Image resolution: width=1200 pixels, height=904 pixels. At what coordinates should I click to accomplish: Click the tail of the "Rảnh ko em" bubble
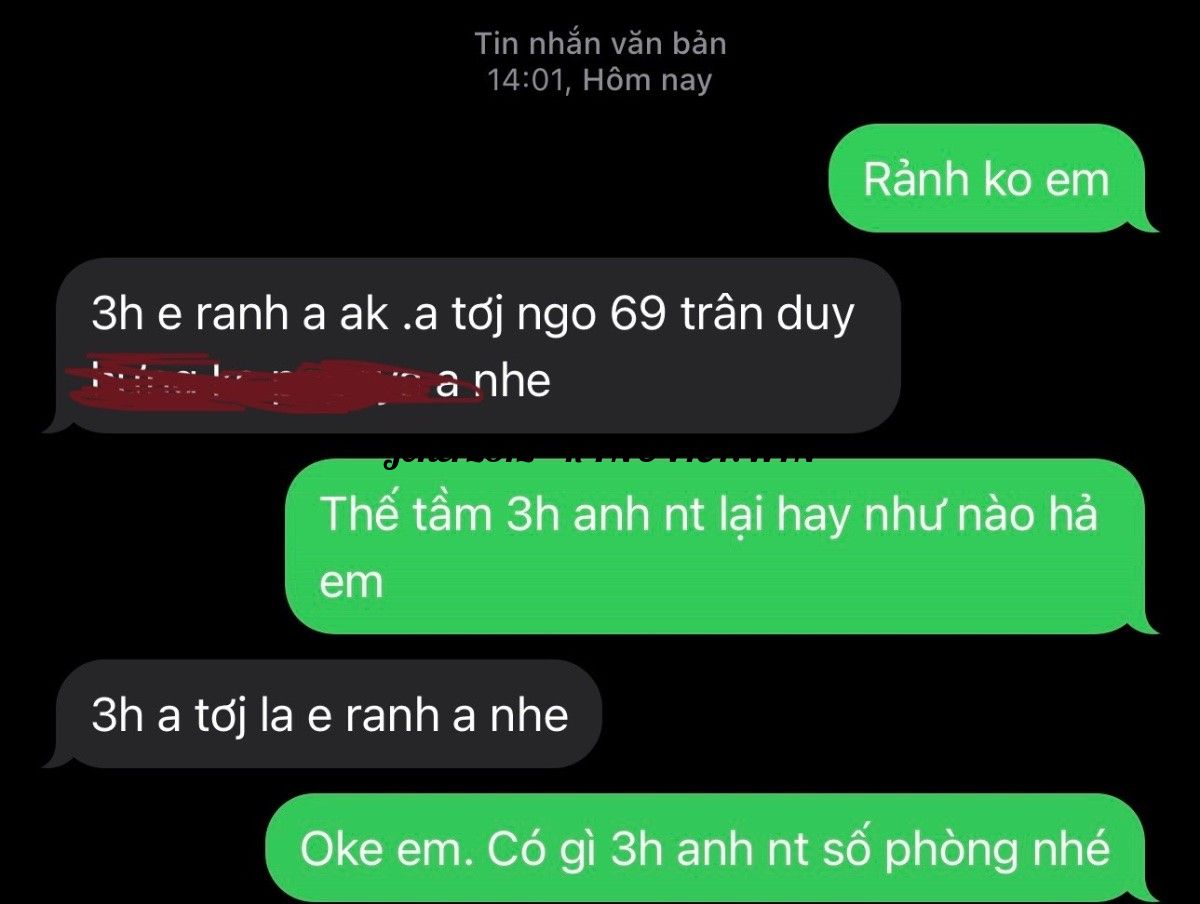(1150, 224)
